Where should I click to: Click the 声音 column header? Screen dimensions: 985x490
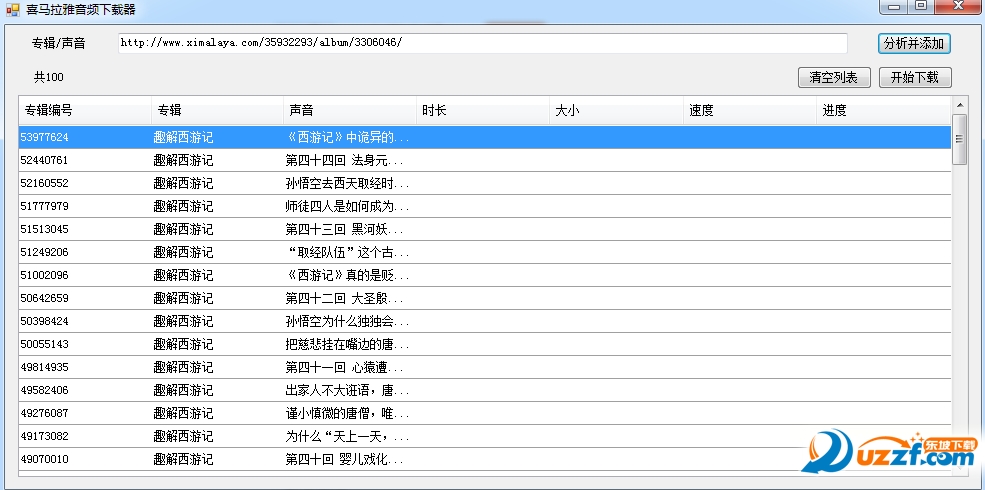350,111
